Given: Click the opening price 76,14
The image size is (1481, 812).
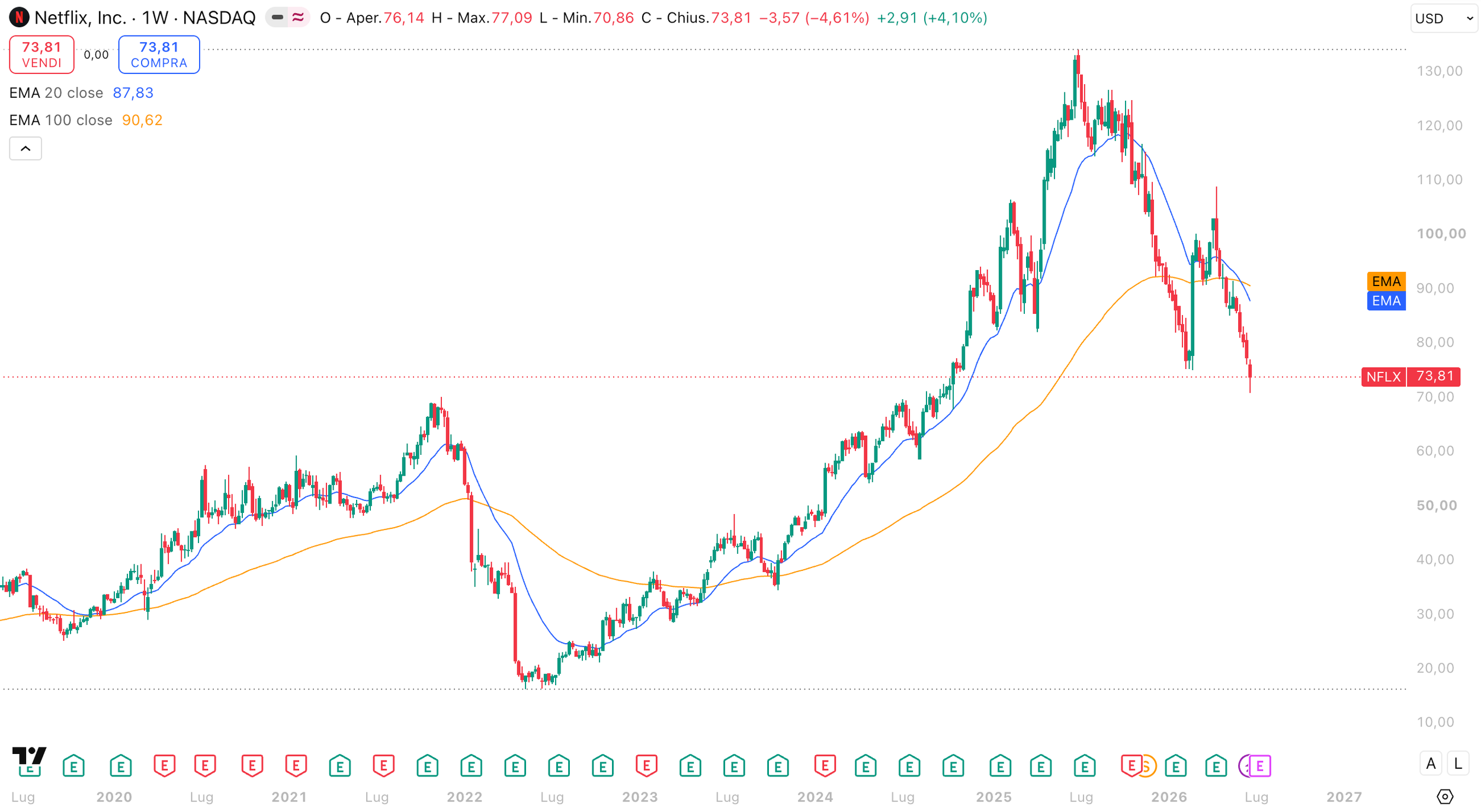Looking at the screenshot, I should click(404, 18).
